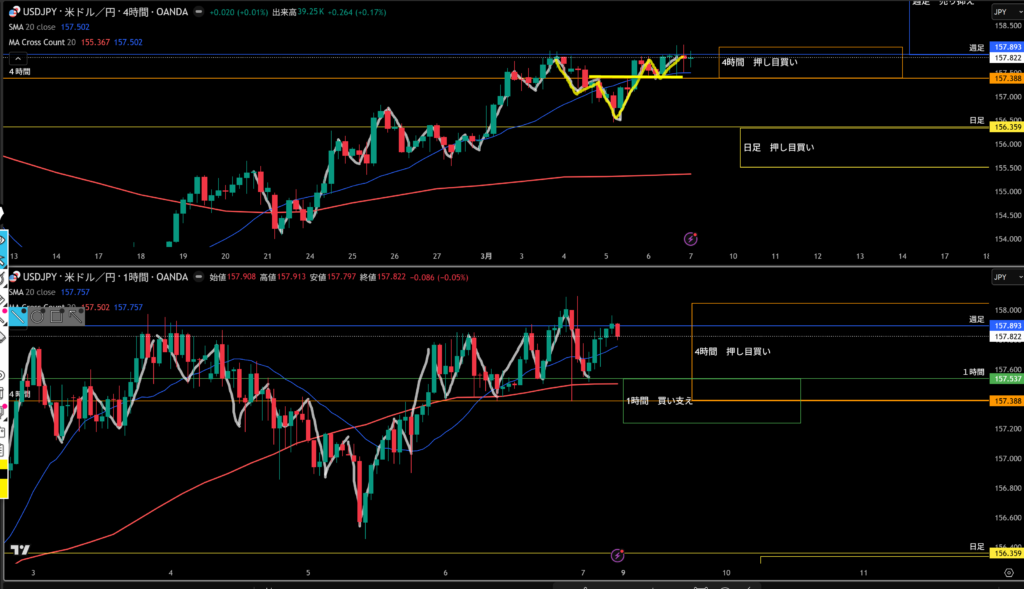
Task: Click the MA Cross Count indicator label in upper chart
Action: [46, 41]
